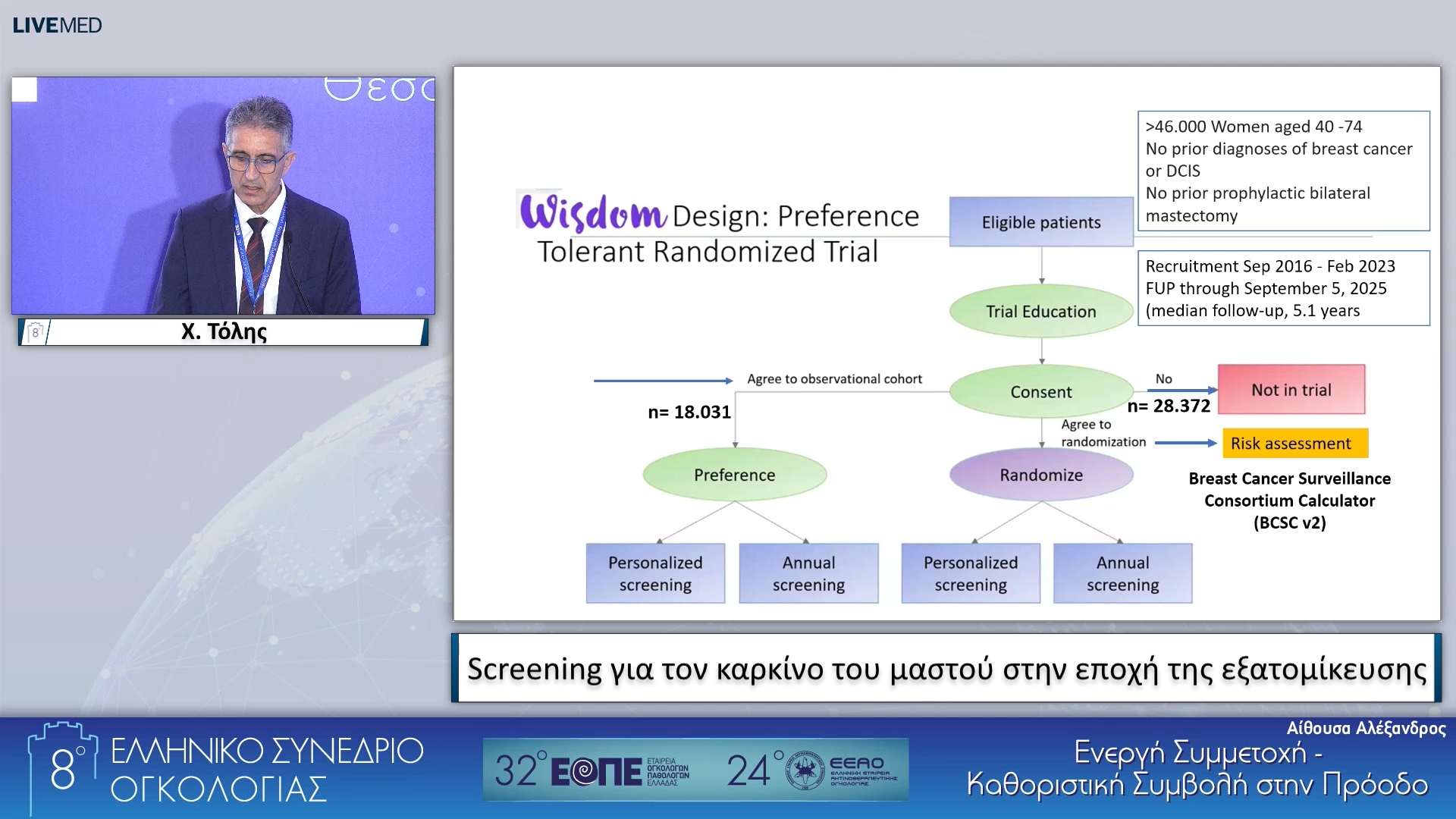
Task: Select Annual screening box under Randomize
Action: 1123,573
